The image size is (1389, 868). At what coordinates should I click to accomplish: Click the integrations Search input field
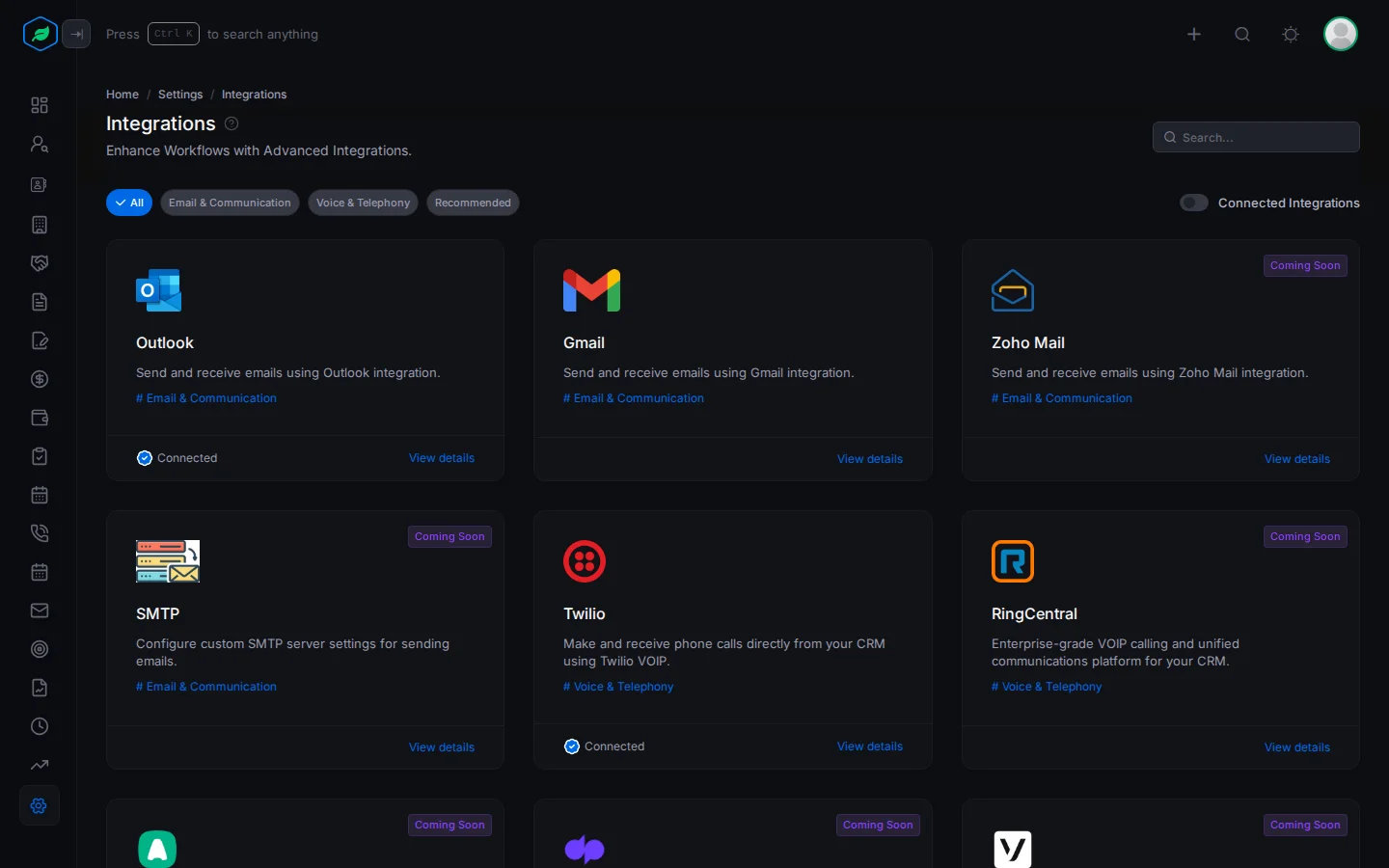coord(1256,137)
